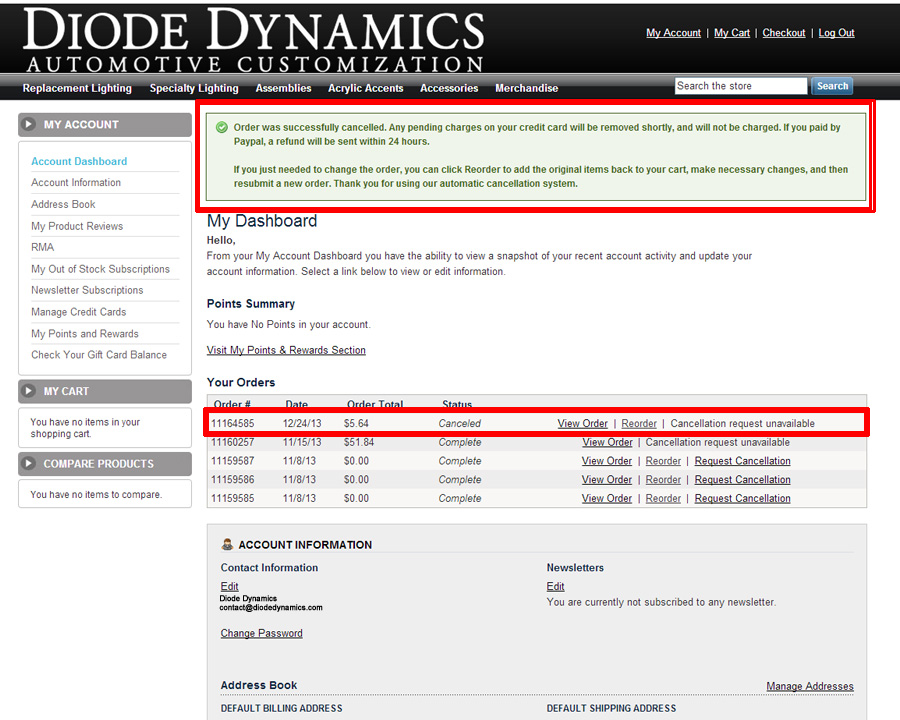The width and height of the screenshot is (900, 720).
Task: Open Manage Credit Cards in sidebar
Action: tap(79, 312)
